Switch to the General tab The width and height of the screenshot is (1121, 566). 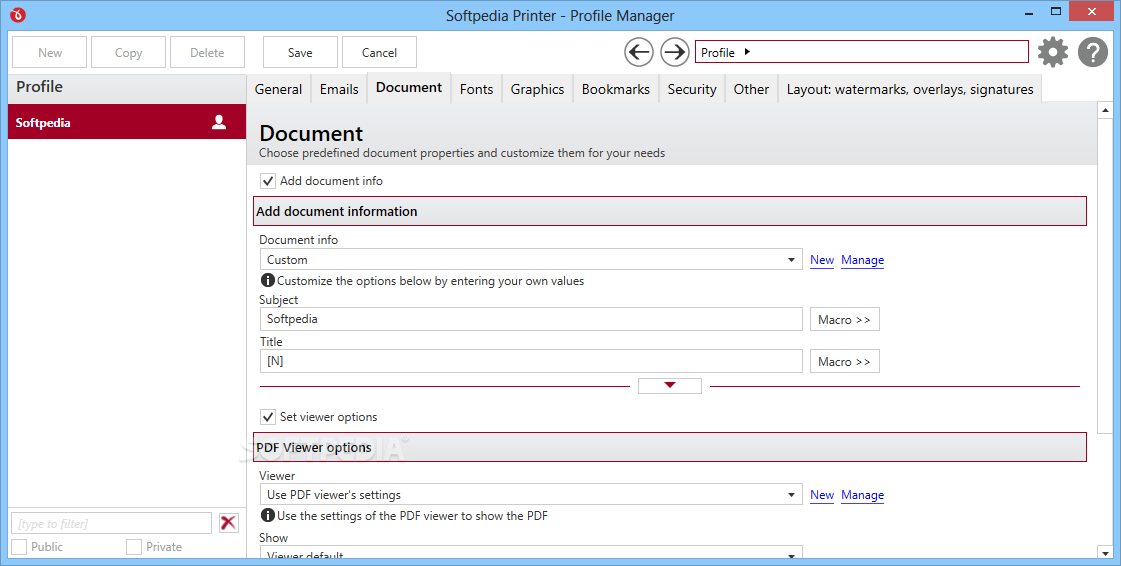pos(278,89)
